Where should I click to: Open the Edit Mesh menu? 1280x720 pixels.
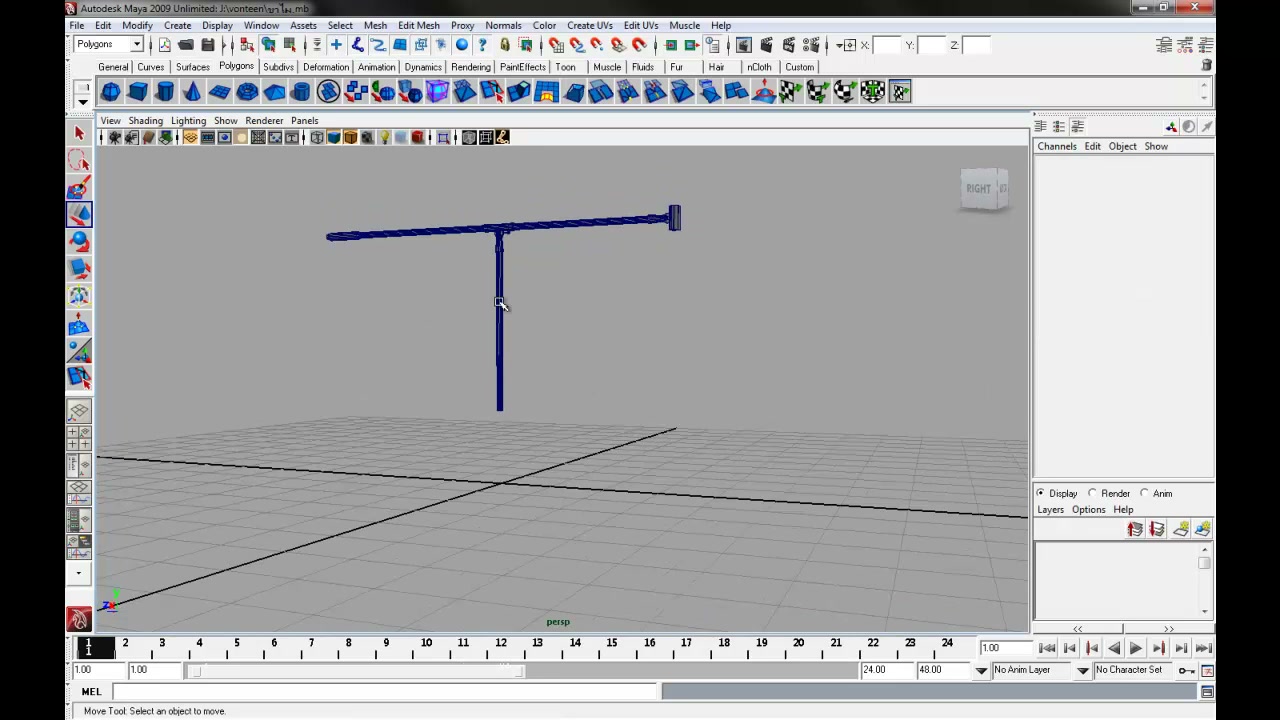418,25
